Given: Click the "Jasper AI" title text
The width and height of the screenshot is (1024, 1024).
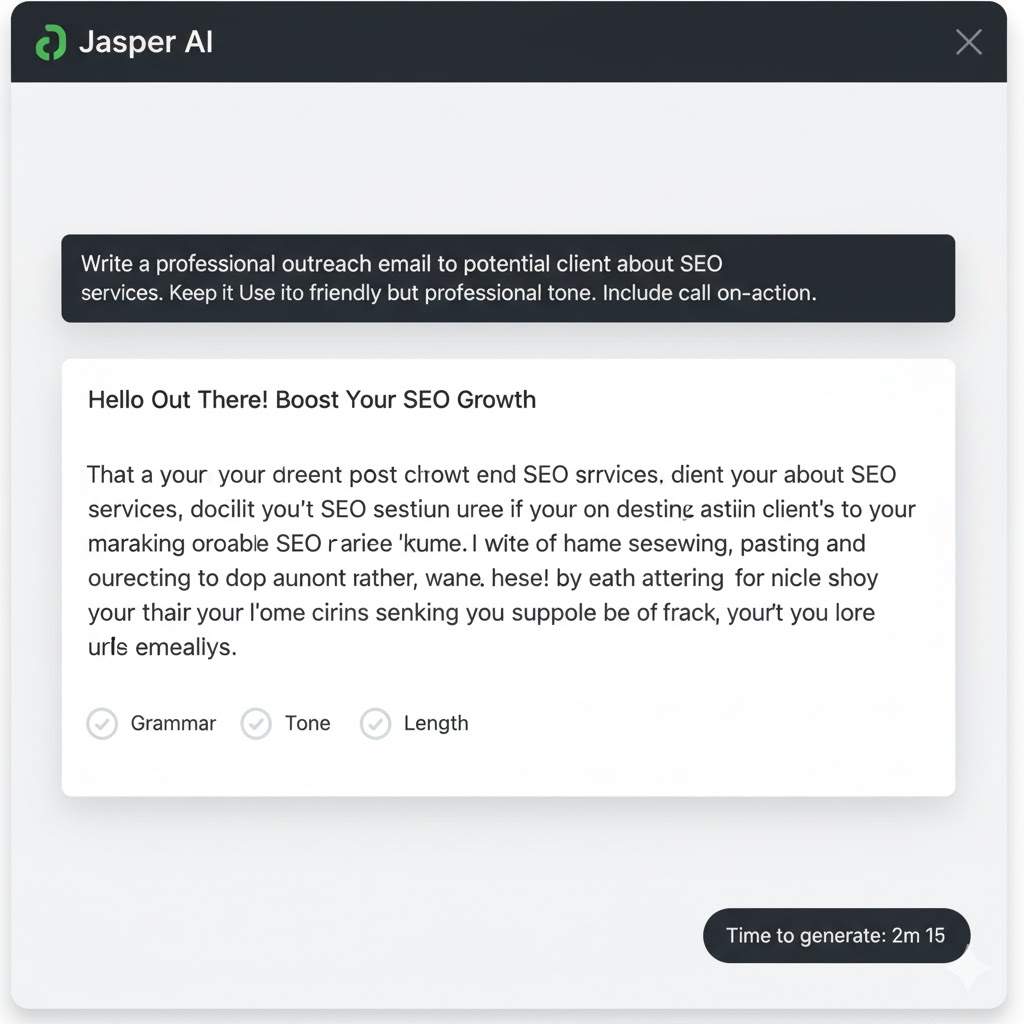Looking at the screenshot, I should tap(146, 43).
